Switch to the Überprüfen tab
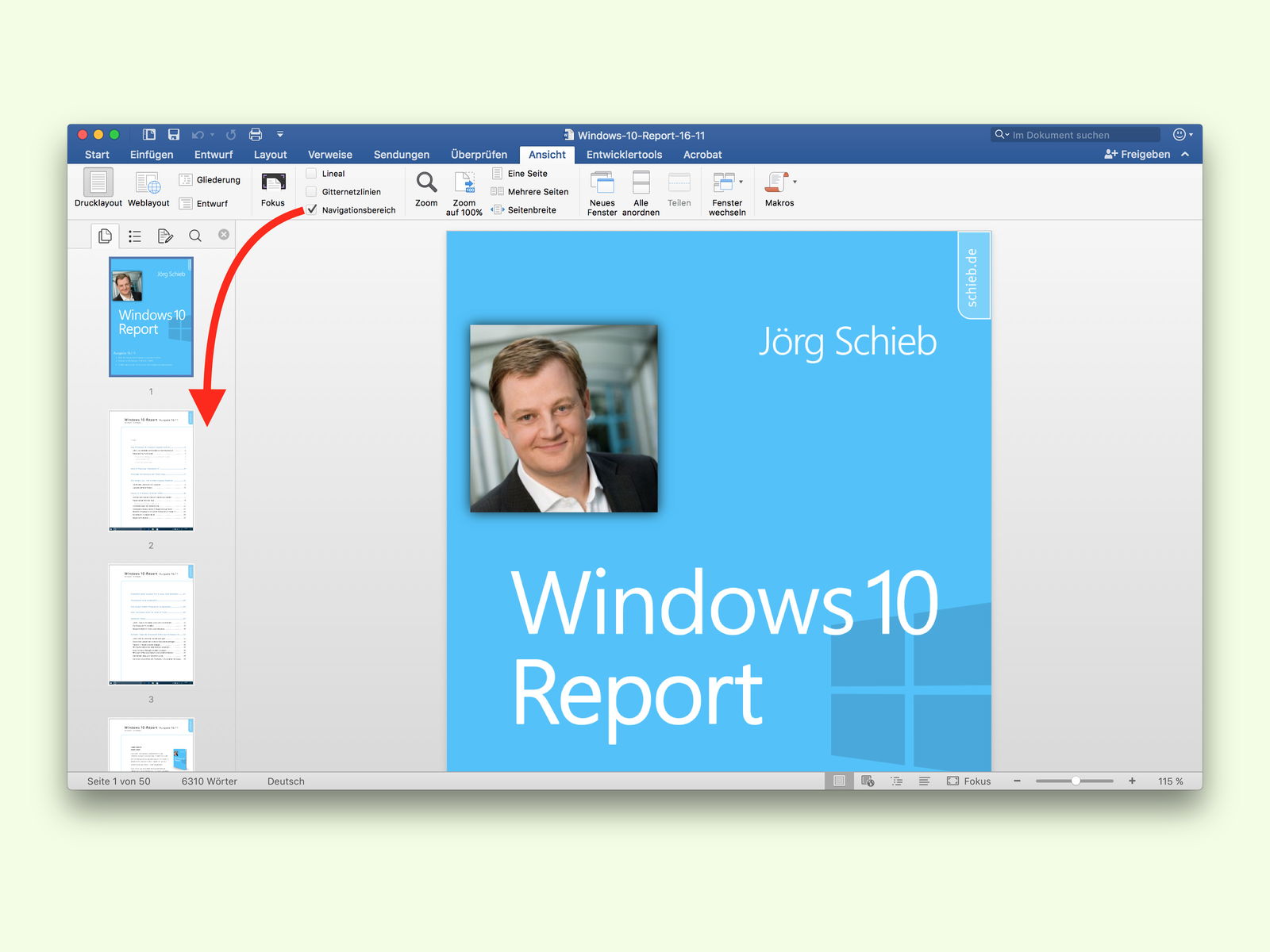The width and height of the screenshot is (1270, 952). [x=479, y=155]
